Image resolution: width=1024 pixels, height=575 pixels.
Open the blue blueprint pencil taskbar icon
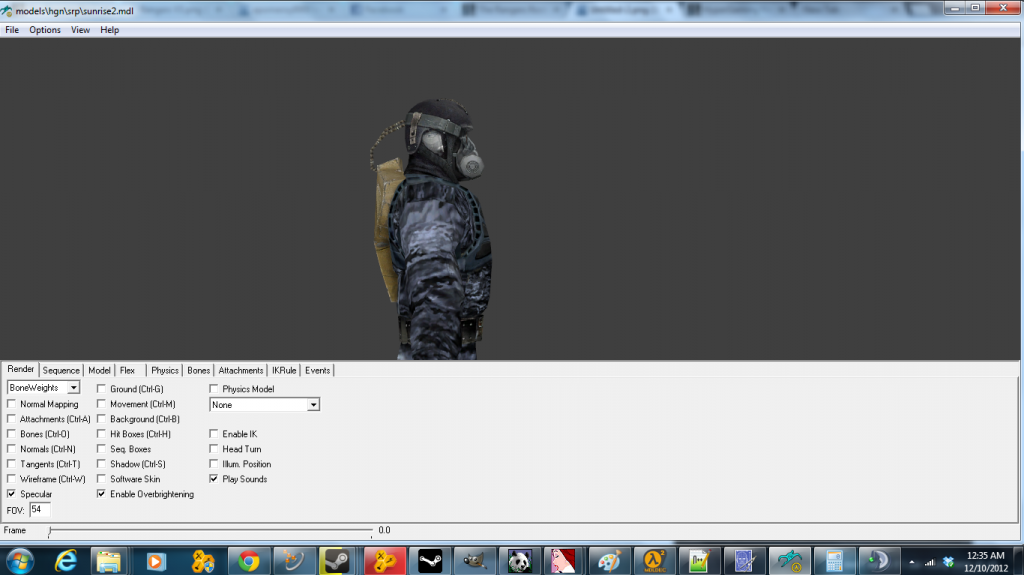click(744, 561)
